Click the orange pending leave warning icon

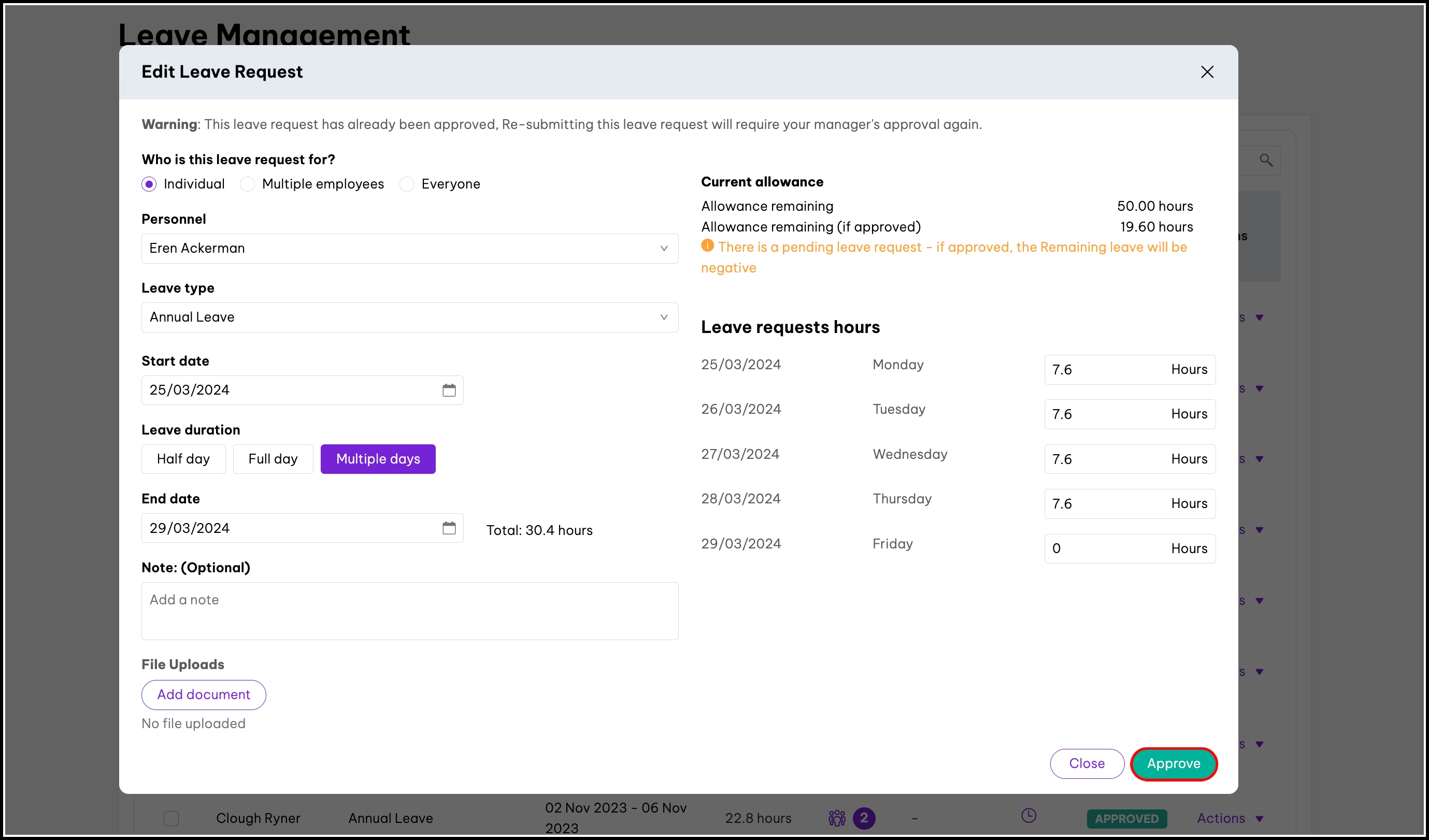(x=707, y=245)
